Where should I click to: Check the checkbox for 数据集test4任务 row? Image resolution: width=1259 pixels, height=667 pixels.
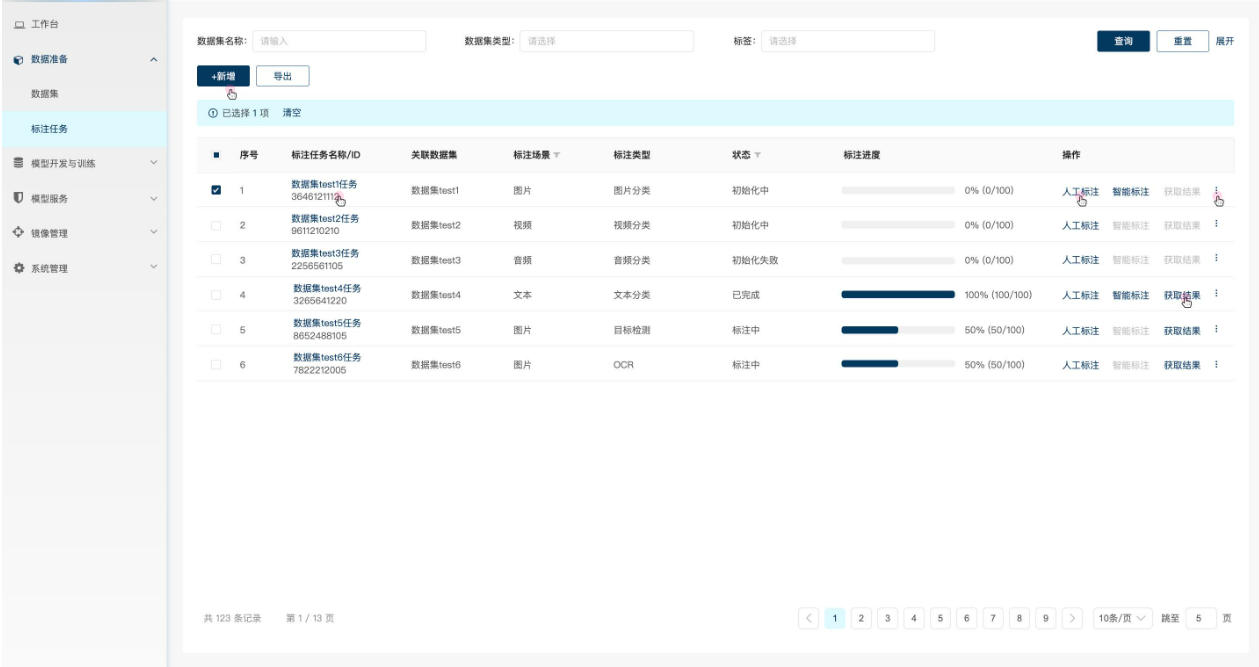[217, 295]
